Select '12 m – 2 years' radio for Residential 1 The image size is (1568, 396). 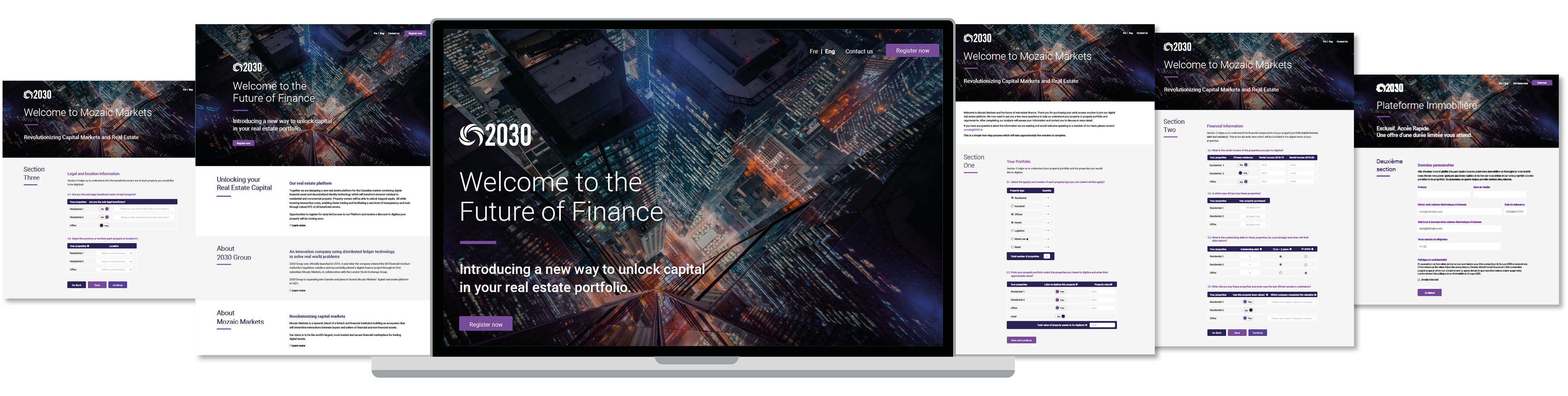[1281, 257]
